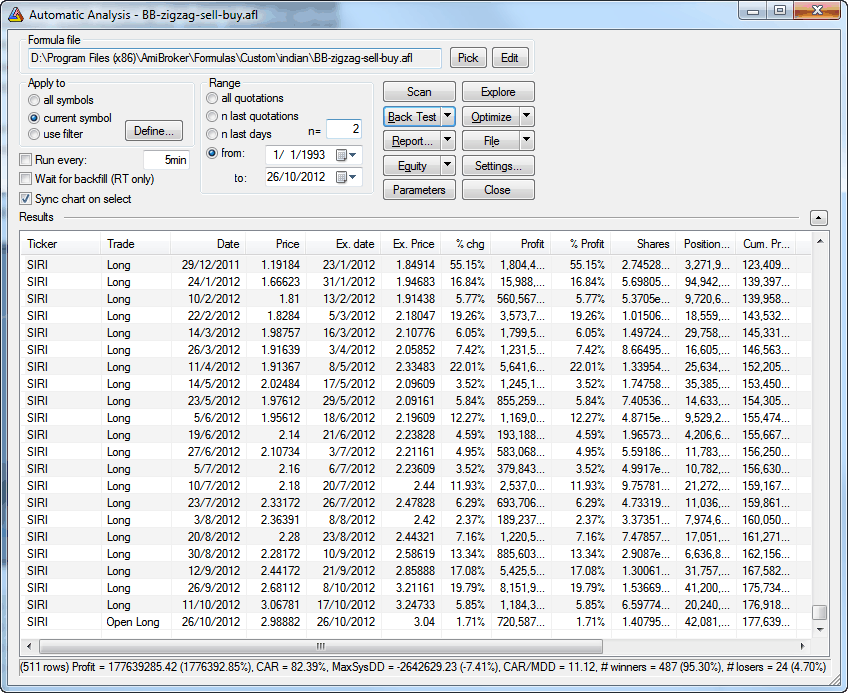Click the Pick formula button
Viewport: 848px width, 693px height.
468,58
